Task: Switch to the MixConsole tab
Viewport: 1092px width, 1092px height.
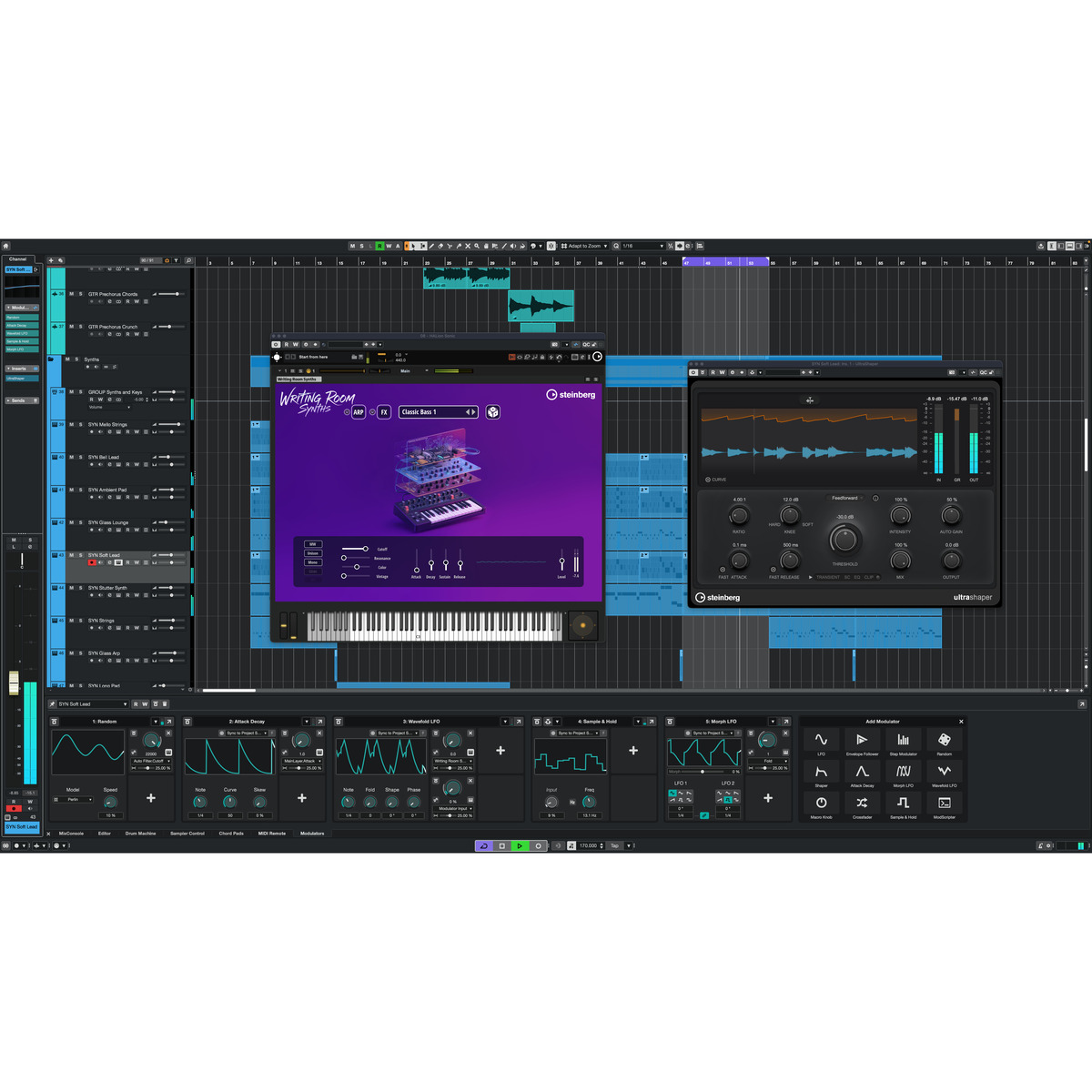Action: (71, 834)
